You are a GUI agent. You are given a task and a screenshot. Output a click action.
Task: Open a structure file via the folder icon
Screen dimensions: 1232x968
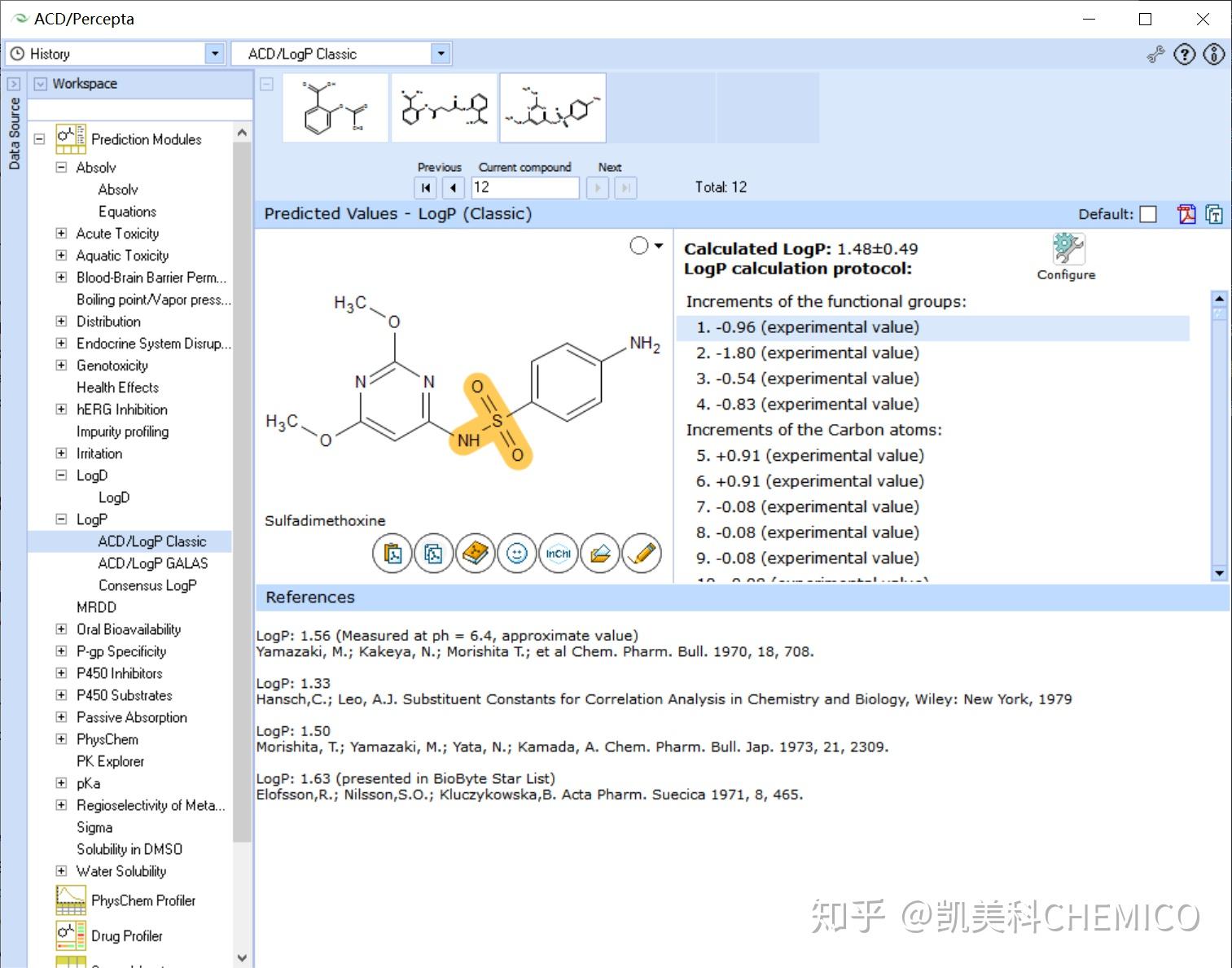(600, 553)
